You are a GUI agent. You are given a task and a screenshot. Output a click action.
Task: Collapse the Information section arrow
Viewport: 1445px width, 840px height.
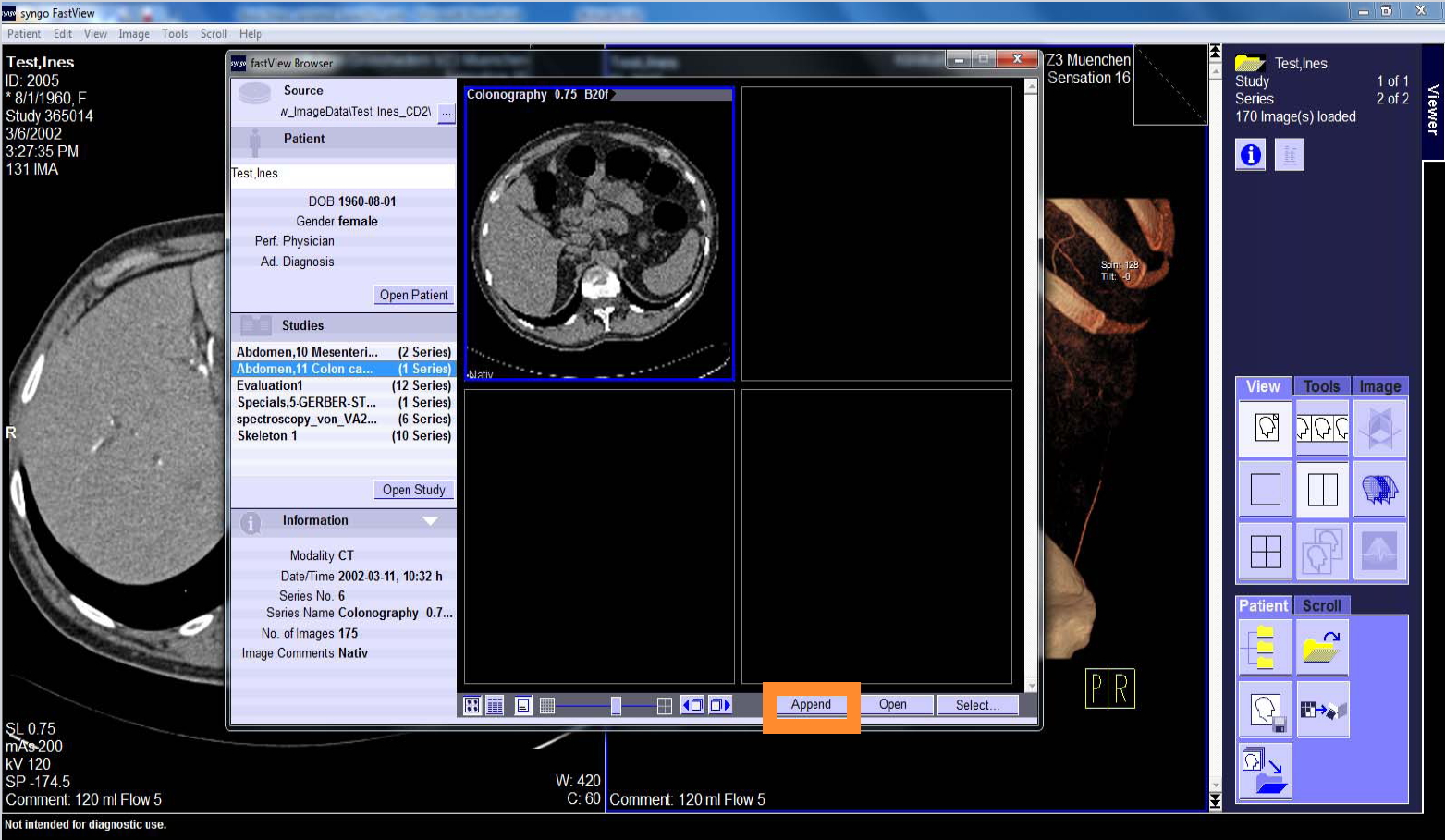tap(430, 521)
